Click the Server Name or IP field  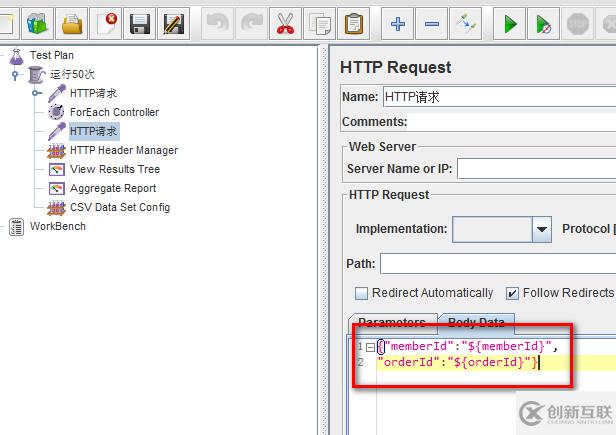pos(536,169)
